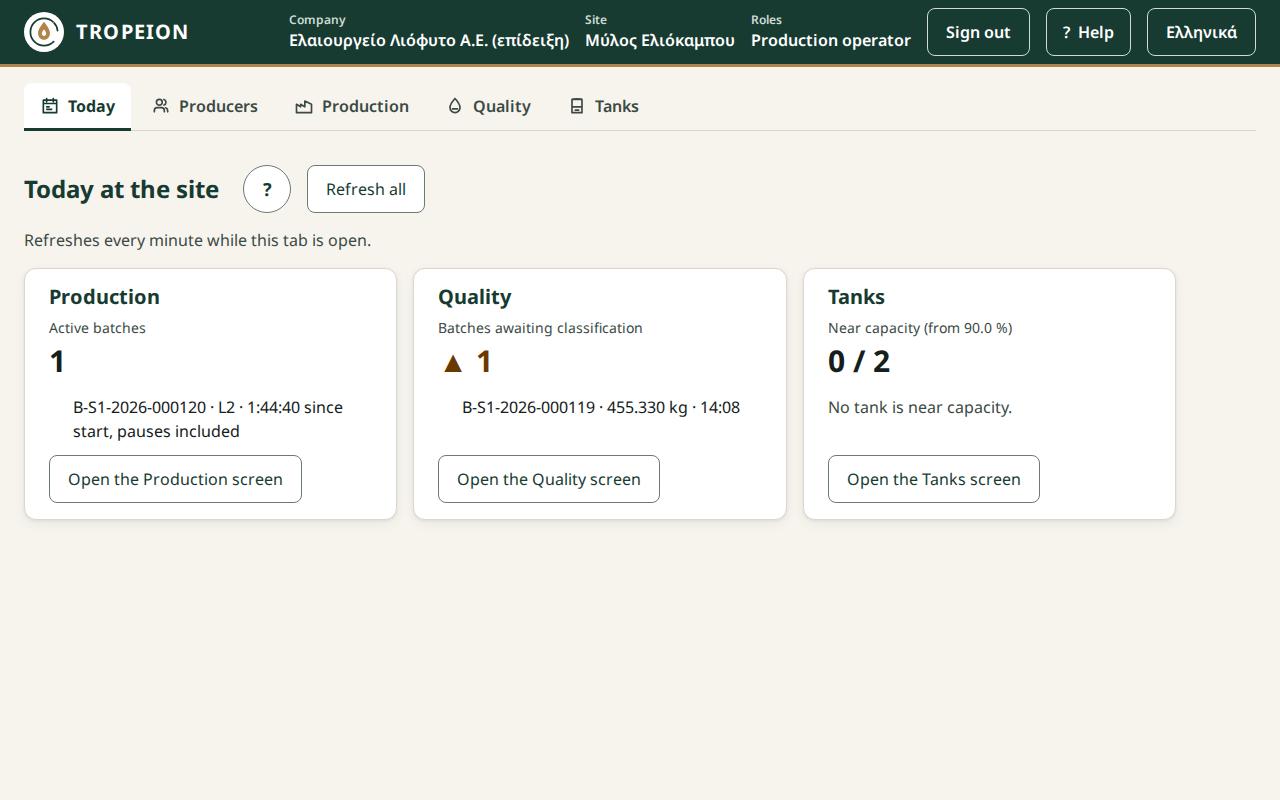Select the Tanks tab
Screen dimensions: 1280x800
(604, 106)
